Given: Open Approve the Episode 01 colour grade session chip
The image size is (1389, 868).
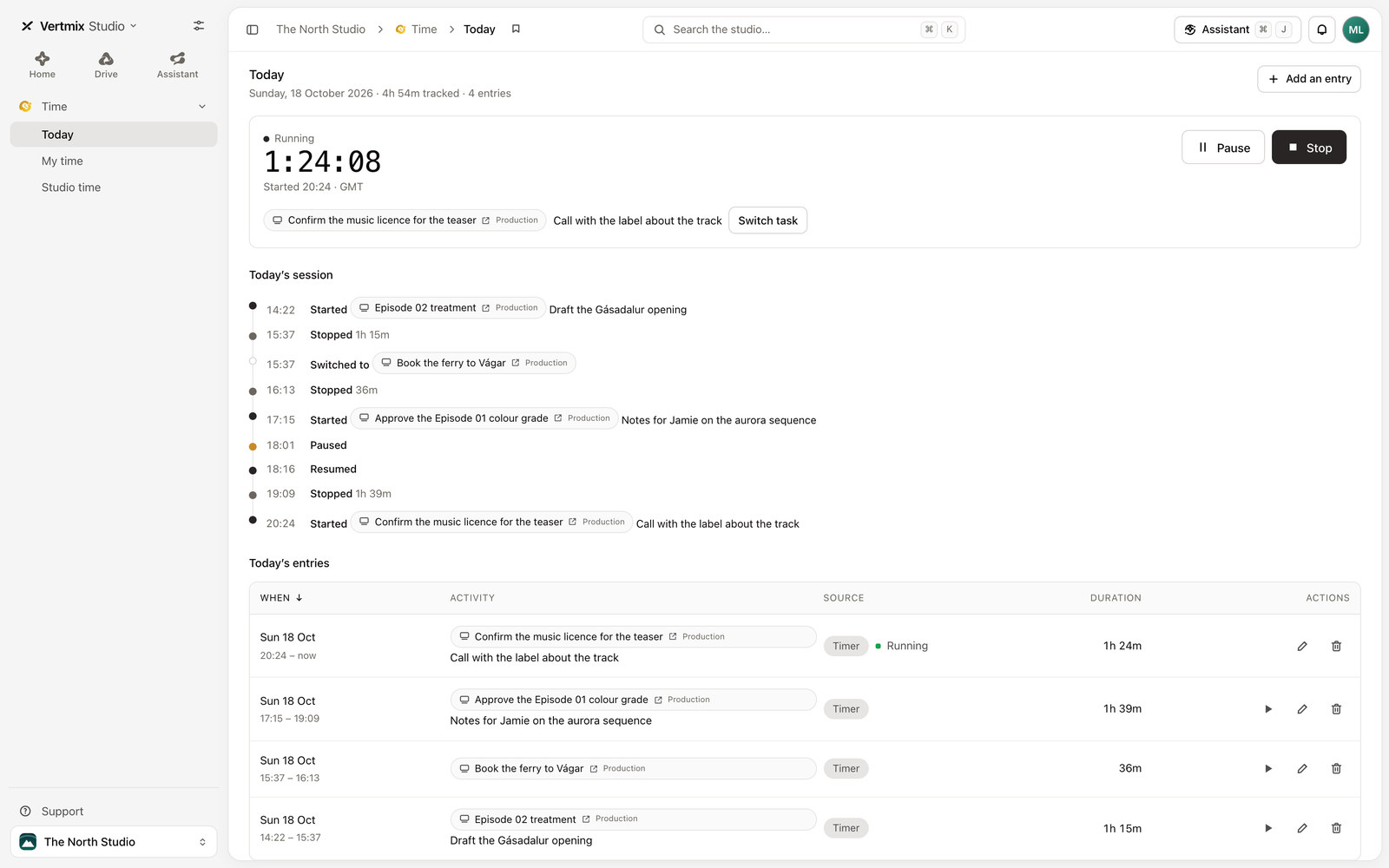Looking at the screenshot, I should pyautogui.click(x=484, y=418).
